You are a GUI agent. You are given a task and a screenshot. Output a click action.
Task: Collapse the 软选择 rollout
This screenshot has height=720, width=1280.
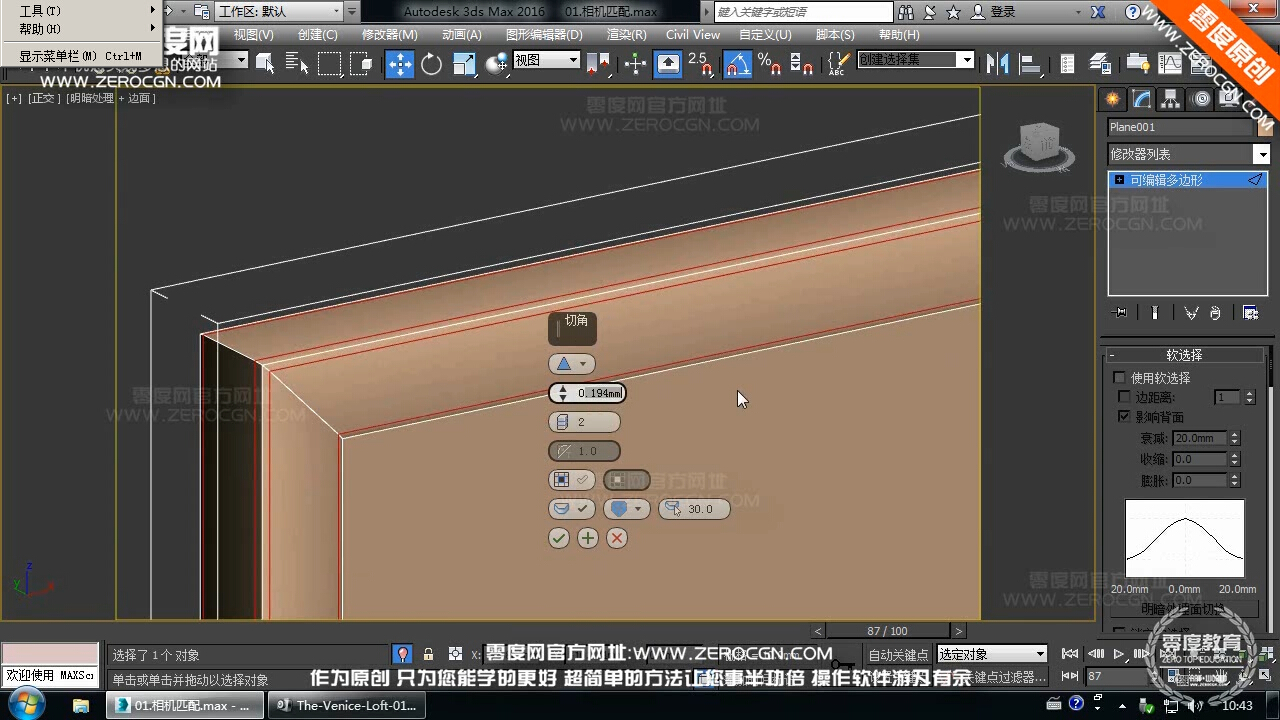[1184, 355]
